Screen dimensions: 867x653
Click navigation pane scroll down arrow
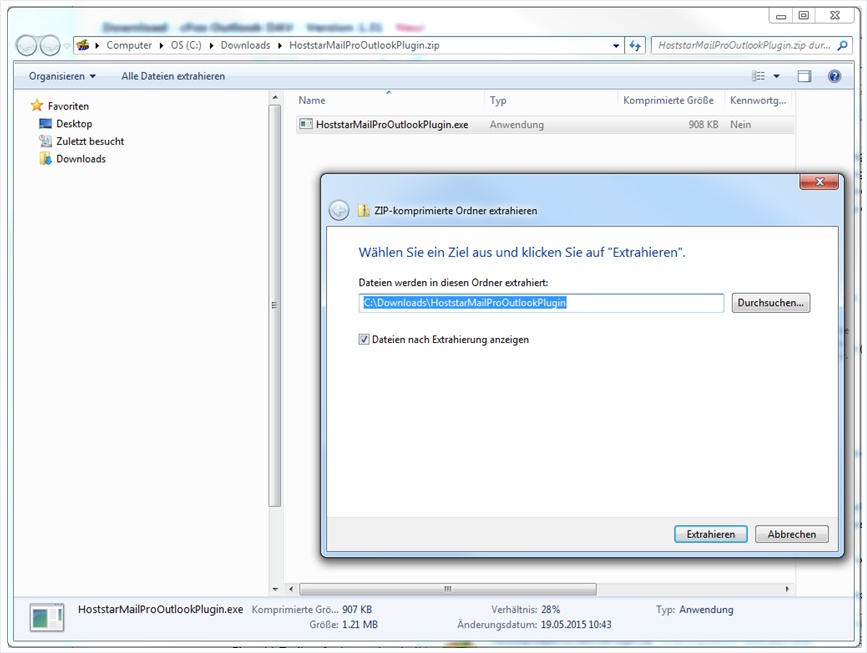(275, 589)
